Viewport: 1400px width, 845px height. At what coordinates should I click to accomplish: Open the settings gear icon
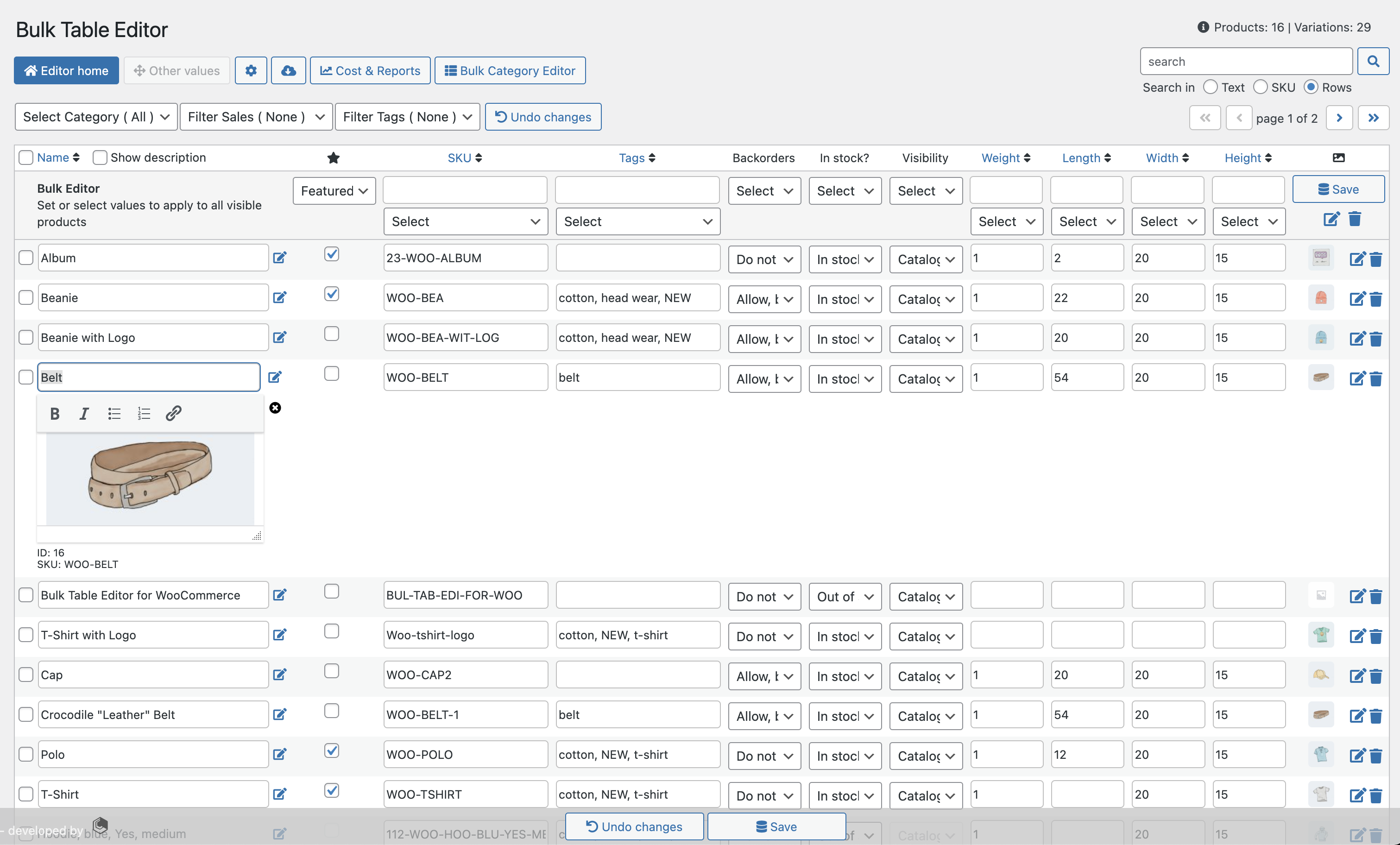pyautogui.click(x=251, y=70)
